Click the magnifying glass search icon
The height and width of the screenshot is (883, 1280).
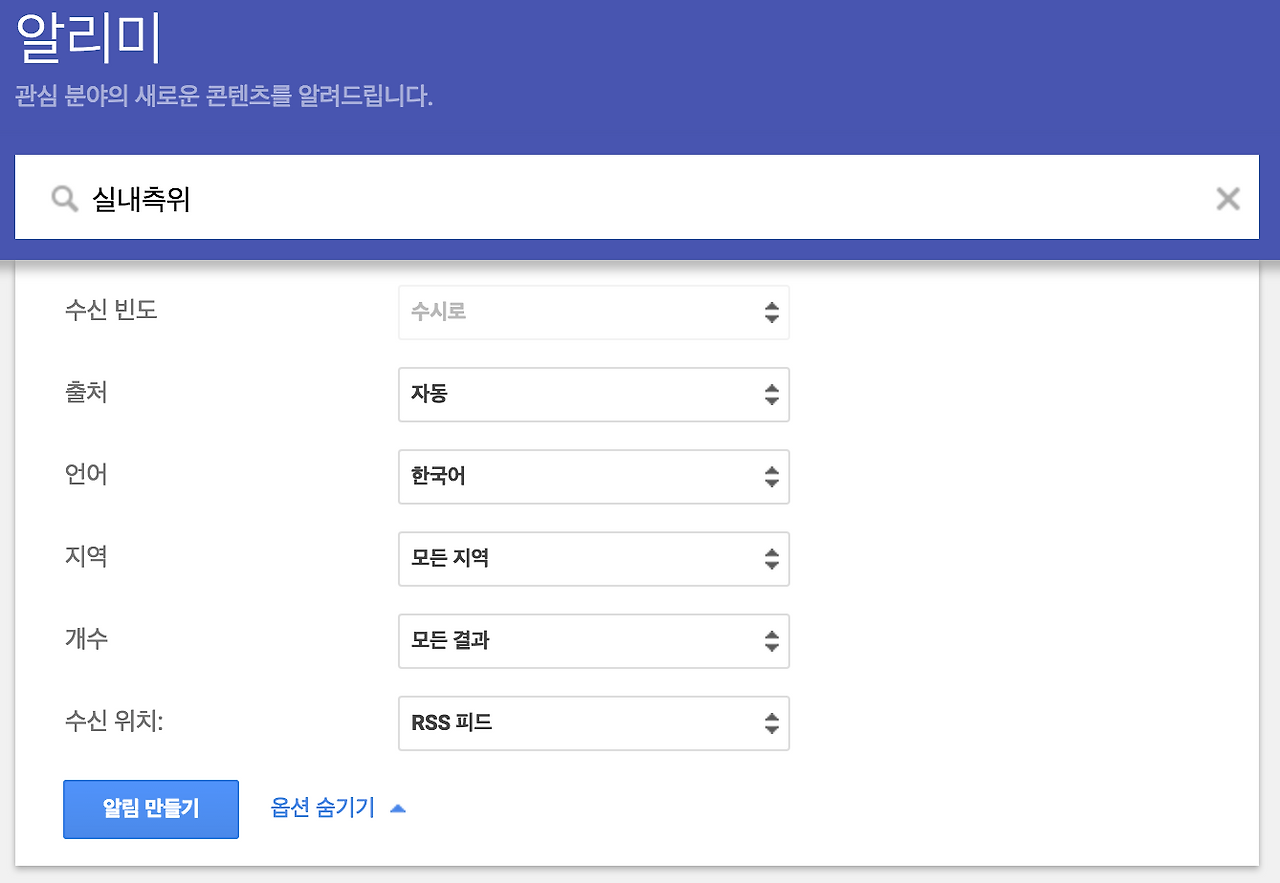65,199
